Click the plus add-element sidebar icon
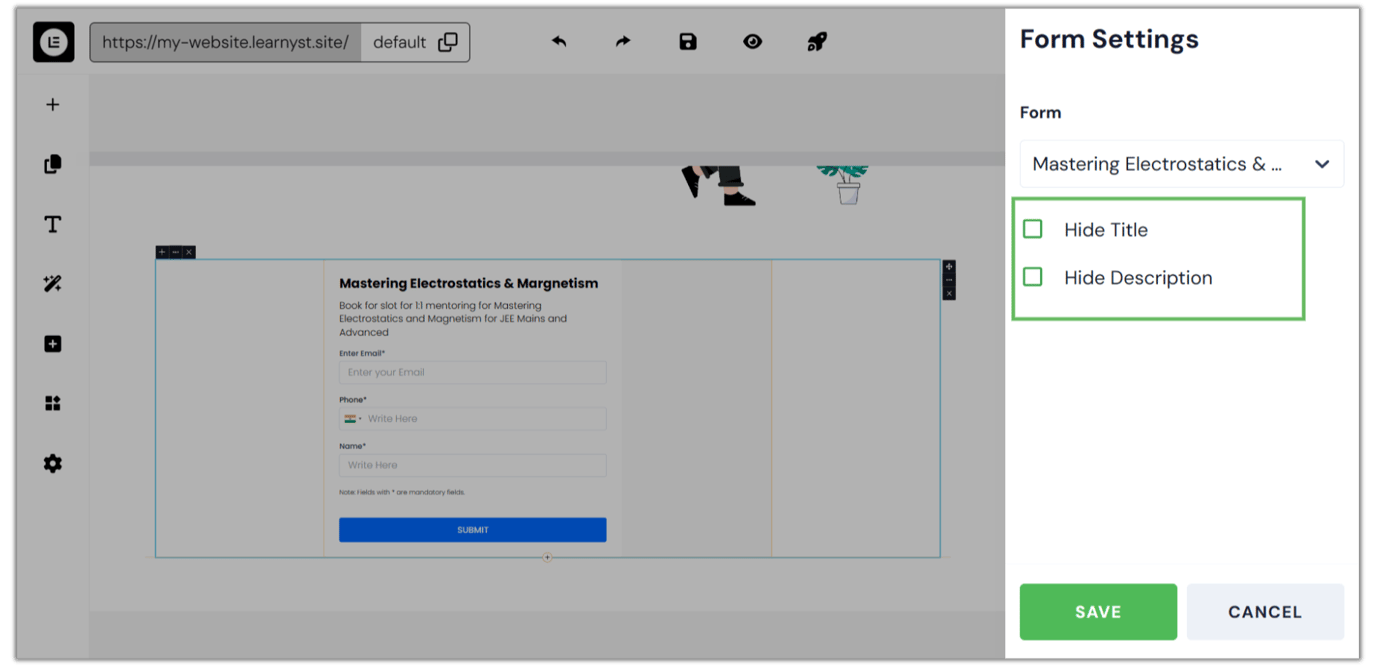The width and height of the screenshot is (1376, 667). pos(53,104)
